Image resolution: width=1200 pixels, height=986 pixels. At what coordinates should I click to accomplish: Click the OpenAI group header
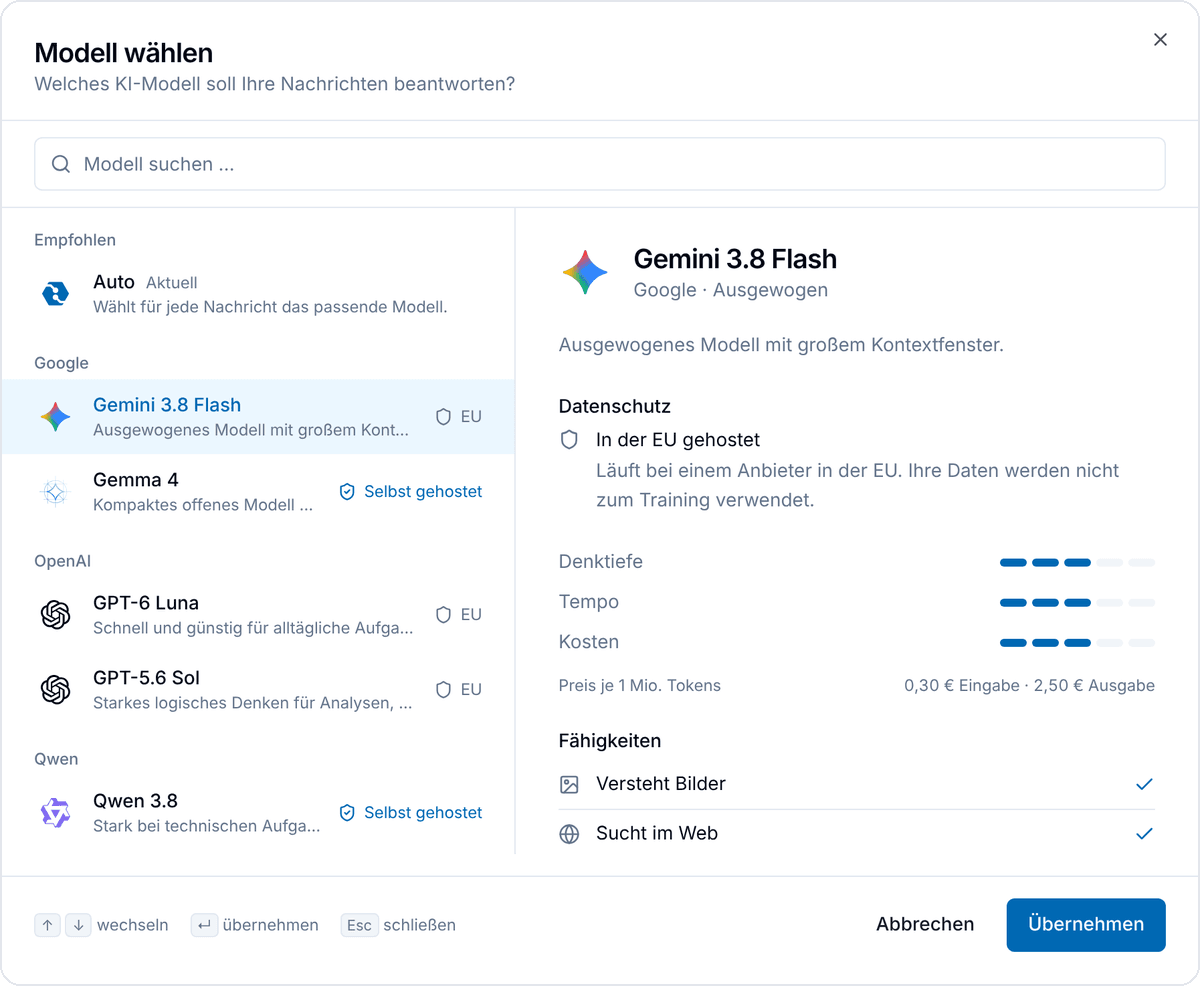[x=62, y=561]
